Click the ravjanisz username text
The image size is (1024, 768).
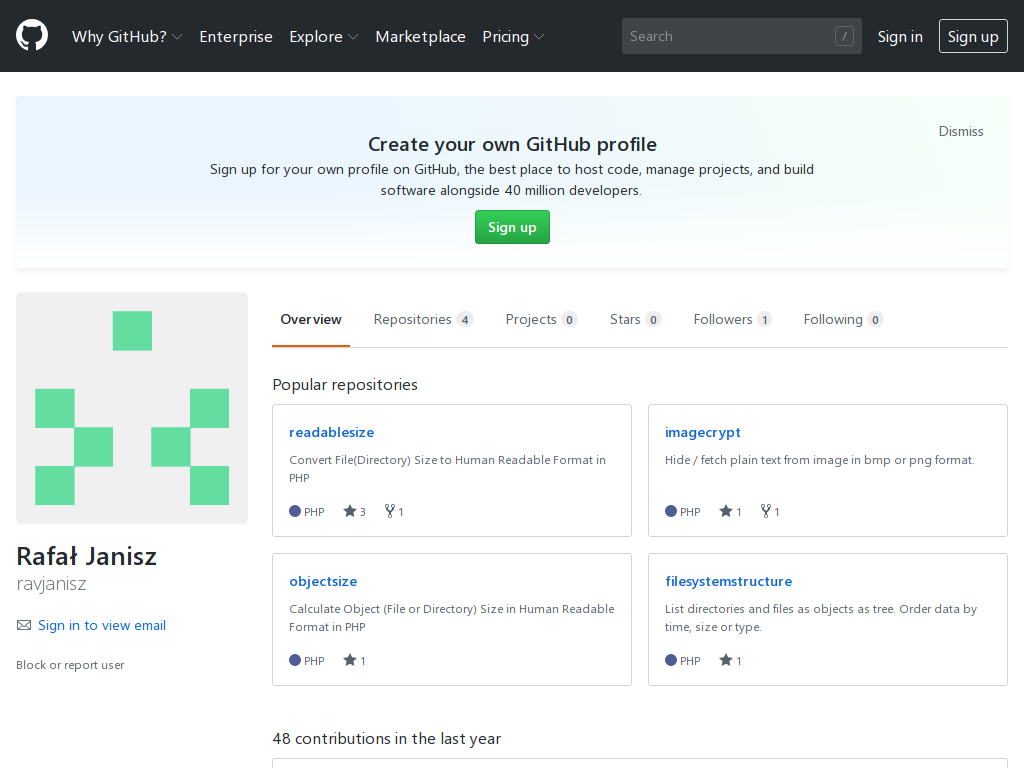point(51,584)
